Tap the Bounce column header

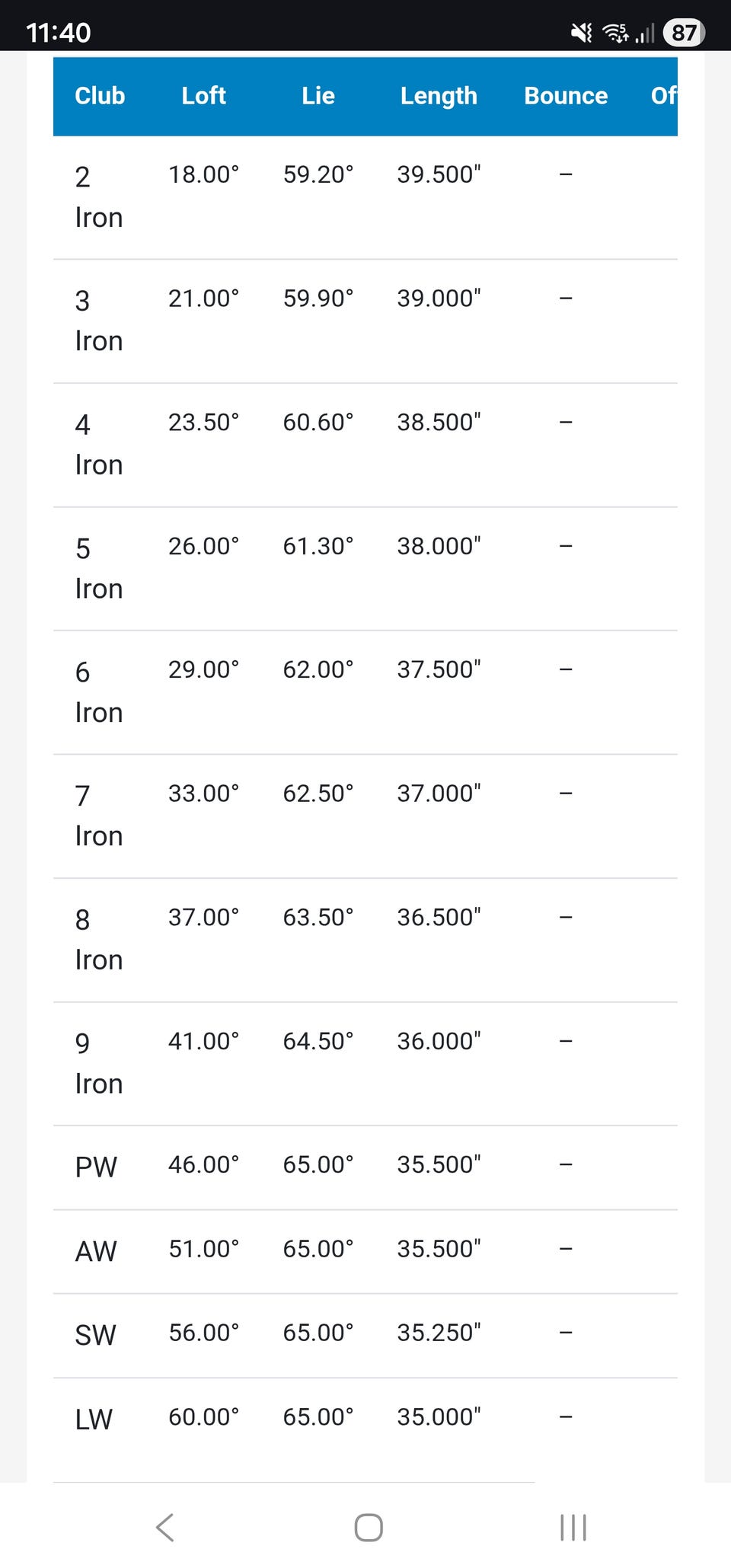[x=566, y=96]
